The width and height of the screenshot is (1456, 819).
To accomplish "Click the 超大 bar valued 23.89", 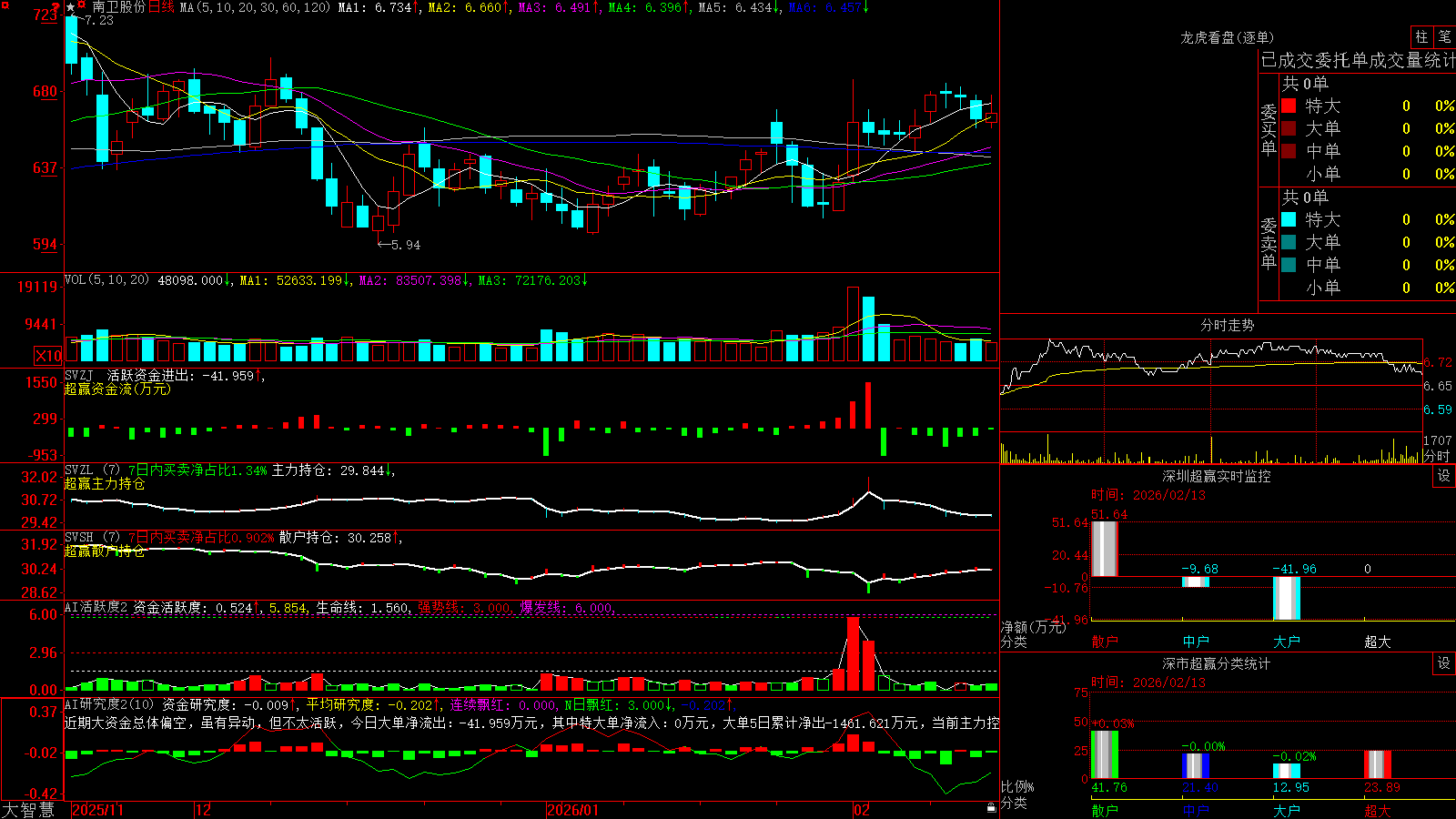I will [x=1378, y=764].
